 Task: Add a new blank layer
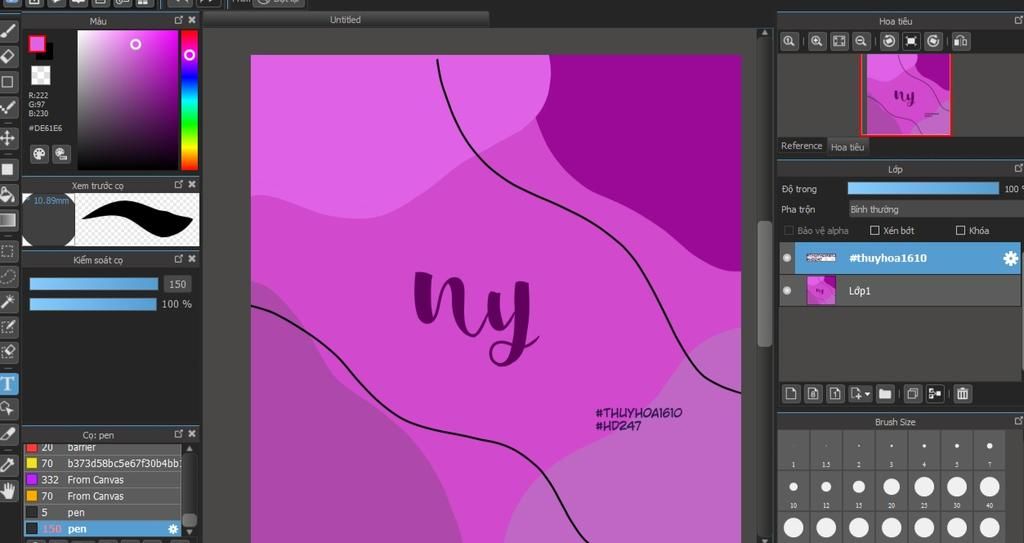[x=791, y=393]
